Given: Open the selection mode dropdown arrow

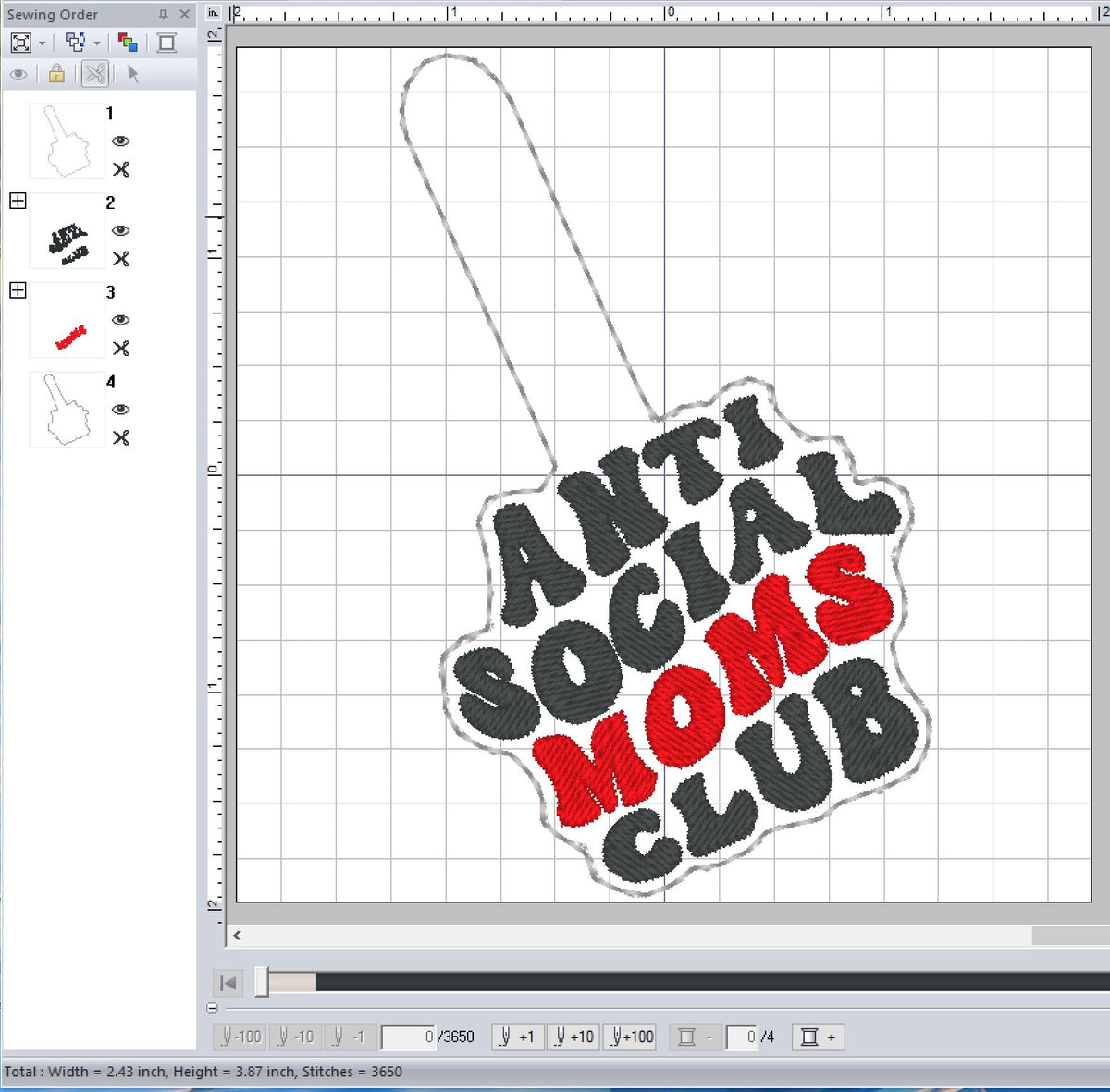Looking at the screenshot, I should pyautogui.click(x=96, y=42).
